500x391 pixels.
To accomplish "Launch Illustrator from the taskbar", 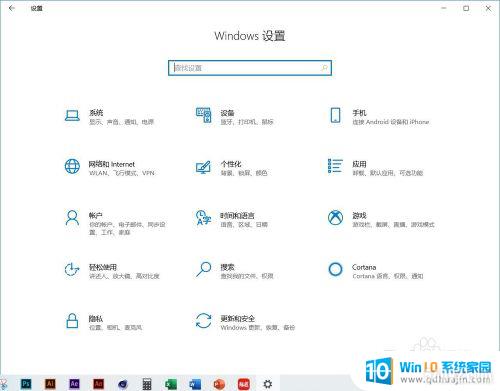I will pyautogui.click(x=50, y=384).
